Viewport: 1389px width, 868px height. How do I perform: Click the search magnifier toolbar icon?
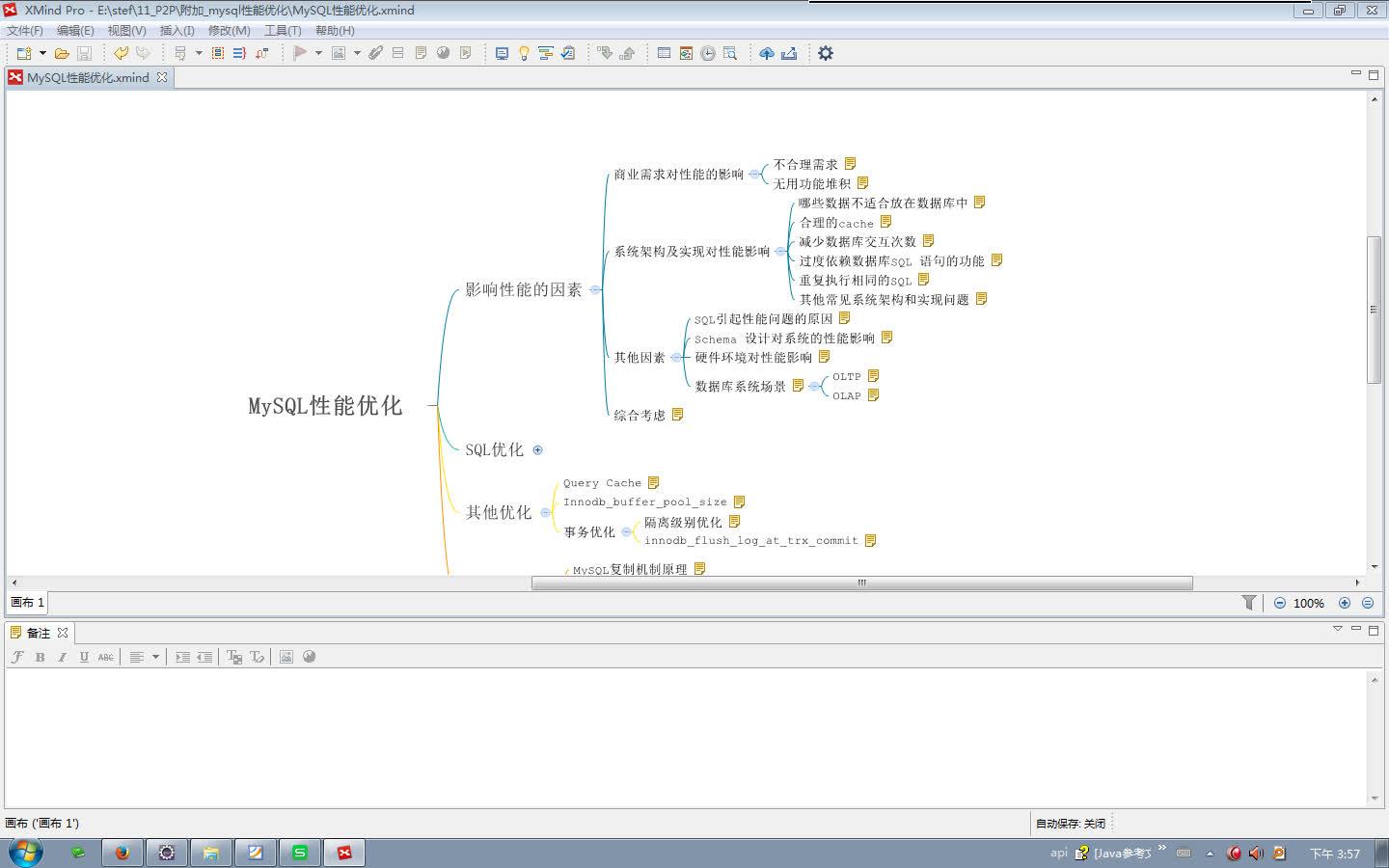[730, 53]
